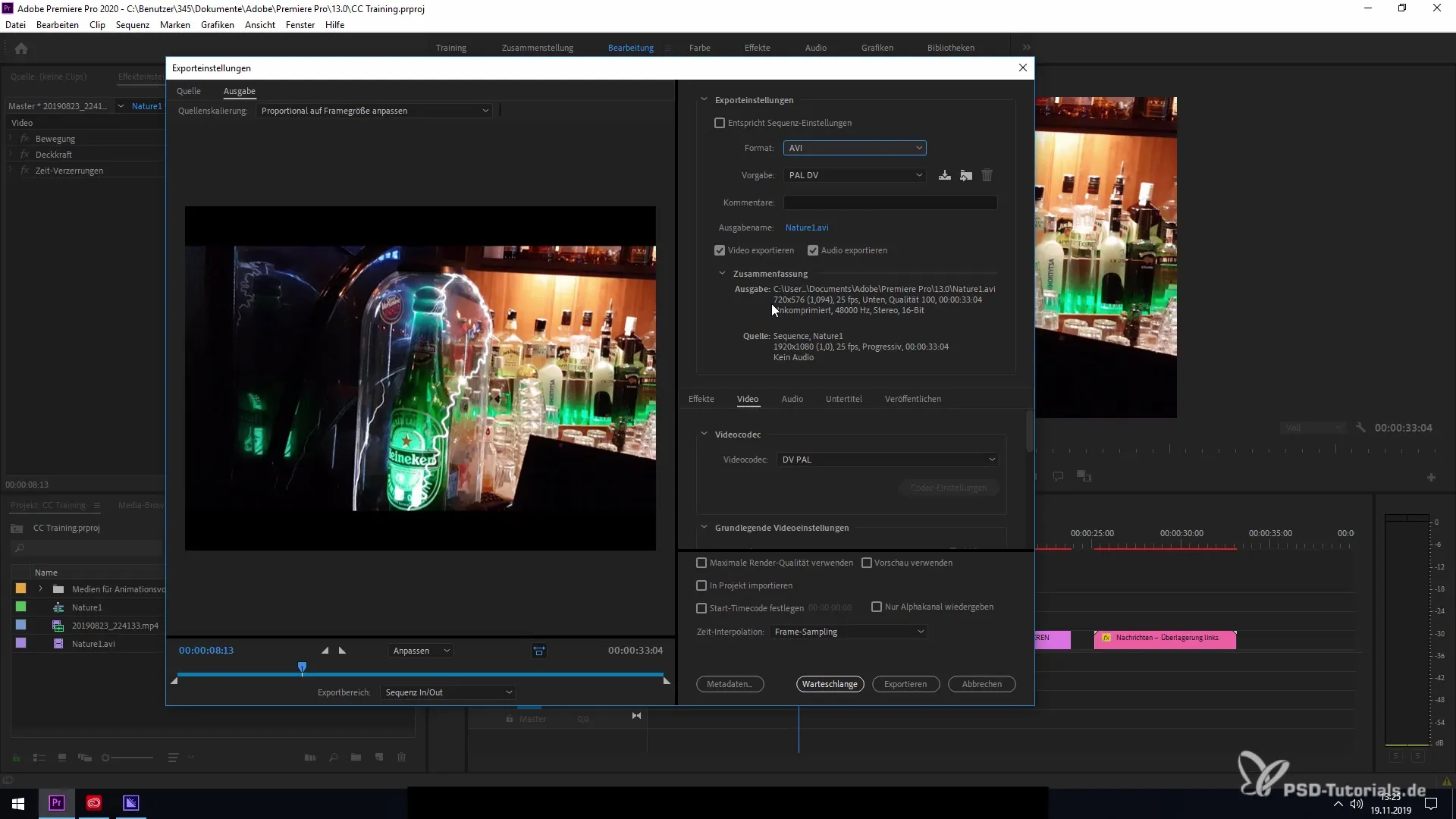Uncheck 'Audio exportieren' checkbox
Screen dimensions: 1456x819
point(813,250)
